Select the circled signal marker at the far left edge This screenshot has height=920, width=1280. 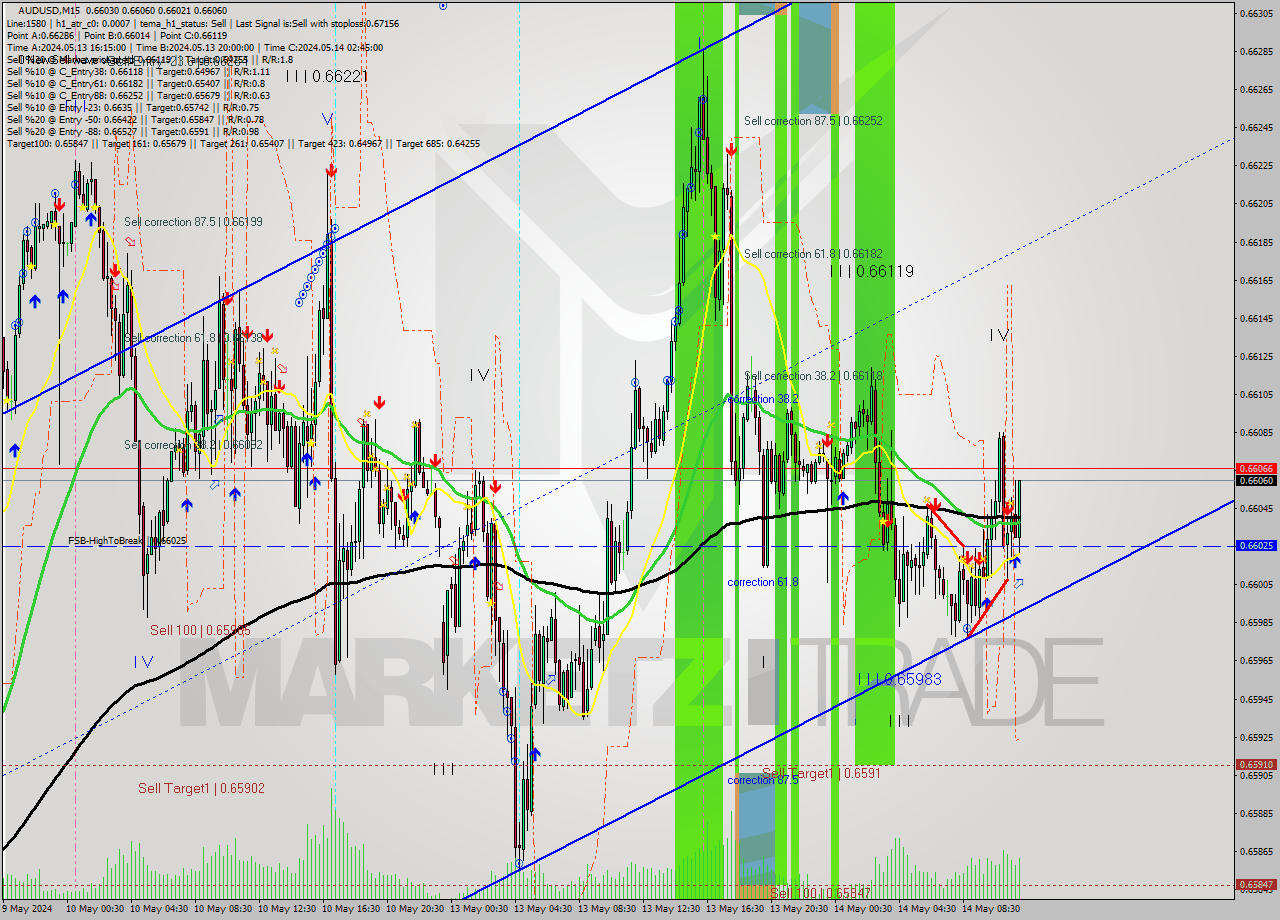tap(17, 323)
